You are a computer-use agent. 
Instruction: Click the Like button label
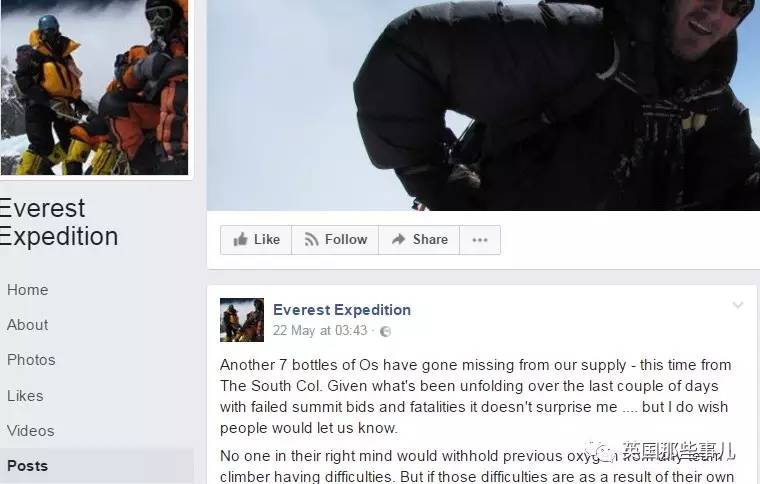[267, 239]
